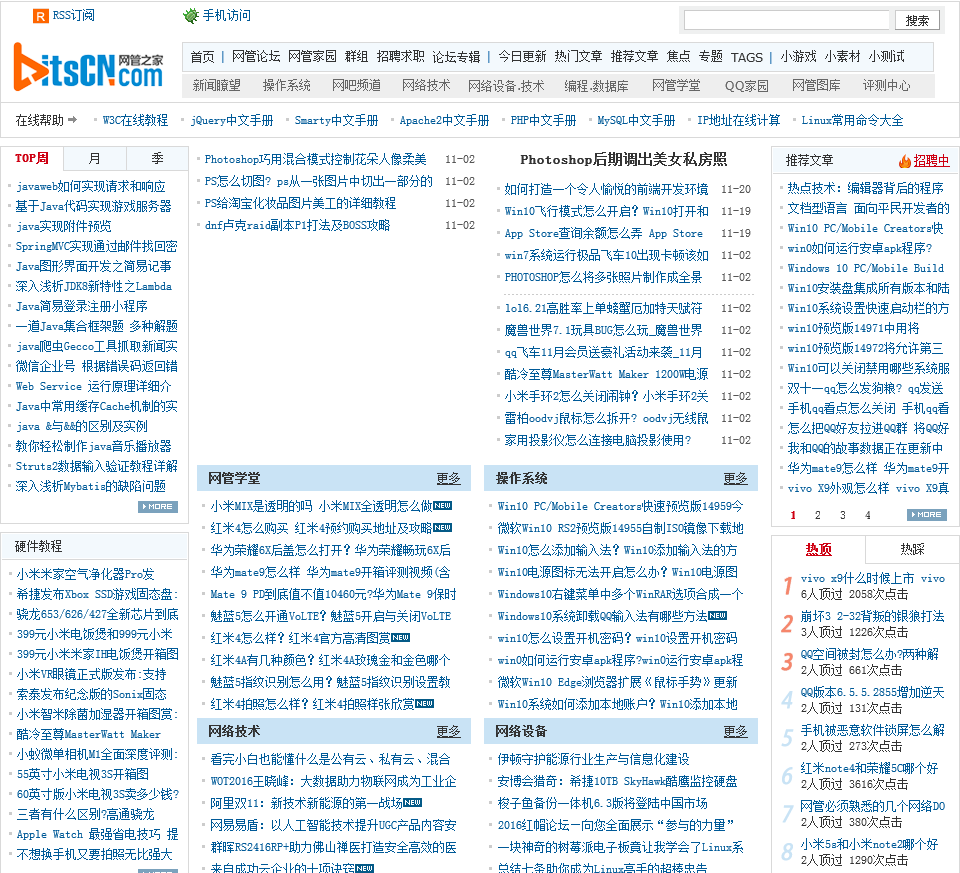Open the 招聘中 red link
The width and height of the screenshot is (960, 873).
[x=931, y=161]
